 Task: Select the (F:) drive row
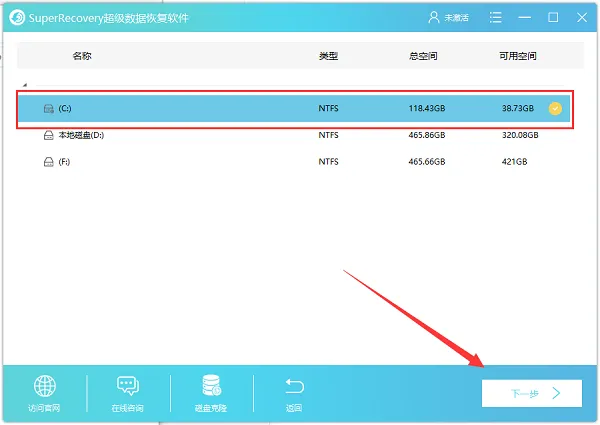[294, 162]
